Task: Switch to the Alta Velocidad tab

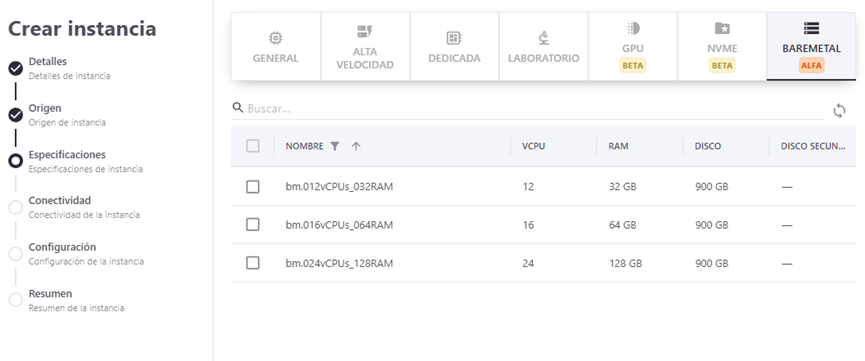Action: tap(365, 47)
